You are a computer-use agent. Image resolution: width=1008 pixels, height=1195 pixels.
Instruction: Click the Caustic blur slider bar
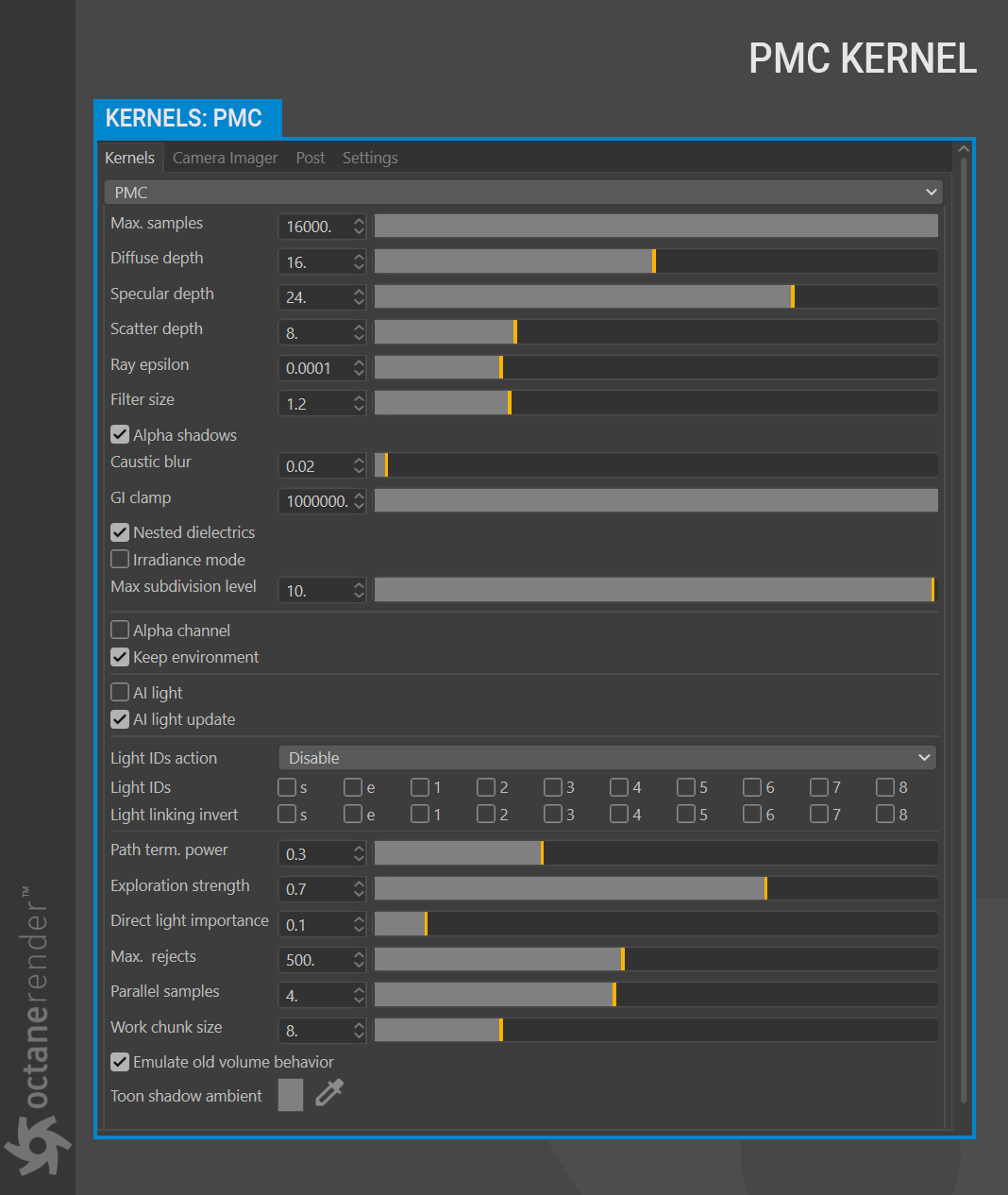(x=656, y=465)
